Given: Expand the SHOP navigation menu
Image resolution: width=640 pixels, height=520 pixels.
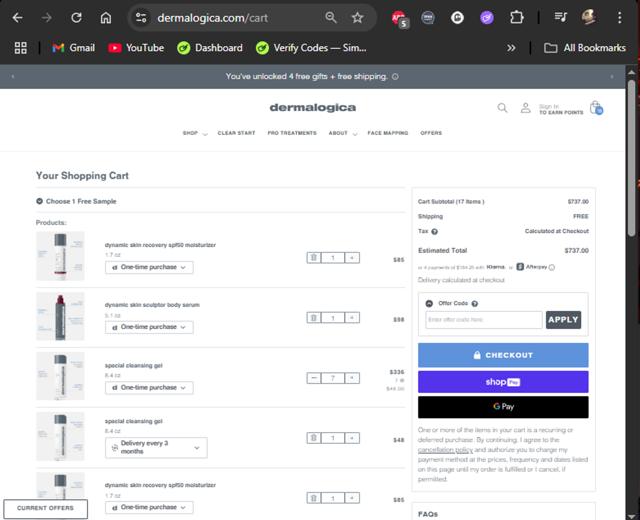Looking at the screenshot, I should (195, 133).
